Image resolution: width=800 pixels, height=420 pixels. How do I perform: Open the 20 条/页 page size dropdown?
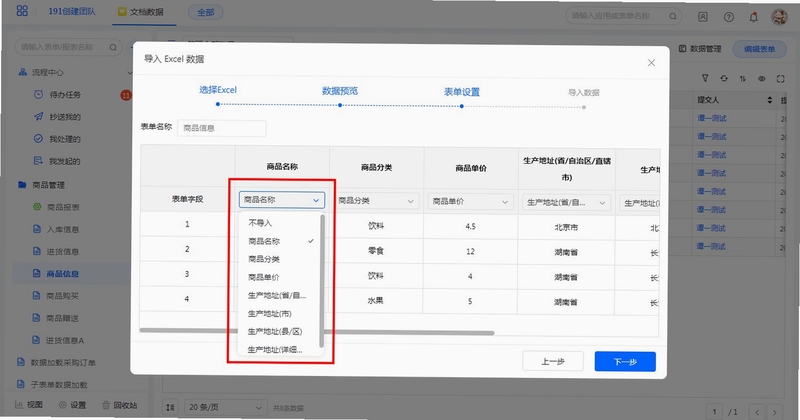click(x=224, y=407)
